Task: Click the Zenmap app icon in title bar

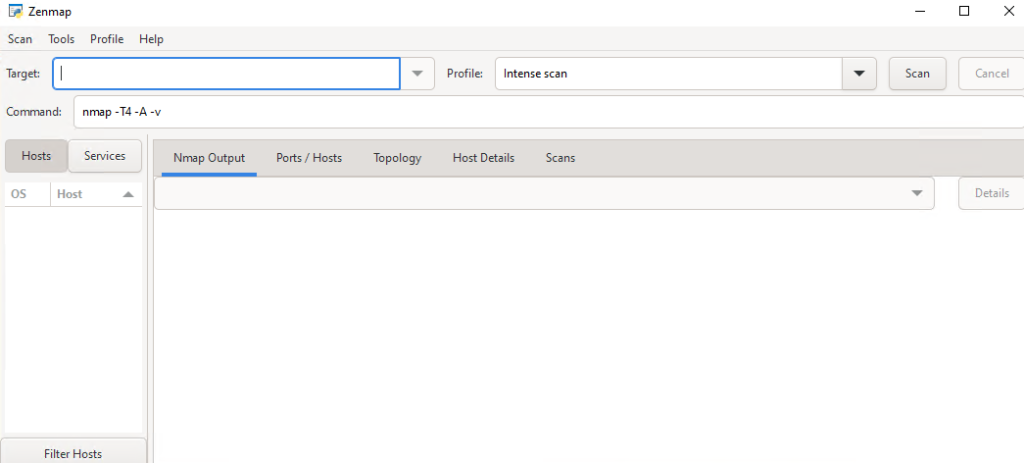Action: (15, 11)
